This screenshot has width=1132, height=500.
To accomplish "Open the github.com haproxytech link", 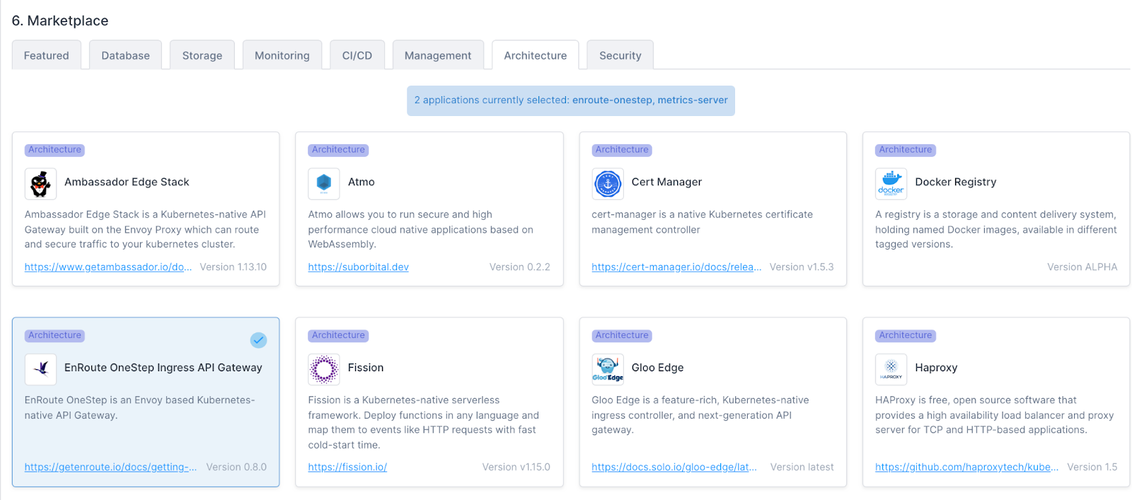I will tap(966, 467).
